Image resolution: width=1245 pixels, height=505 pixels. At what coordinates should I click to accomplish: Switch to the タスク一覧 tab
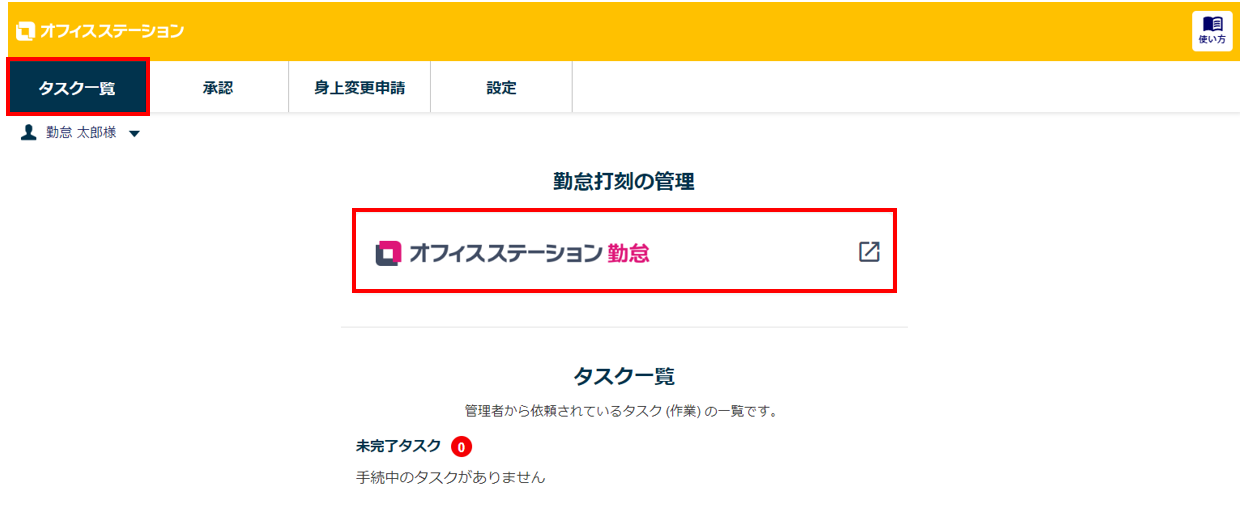point(77,88)
